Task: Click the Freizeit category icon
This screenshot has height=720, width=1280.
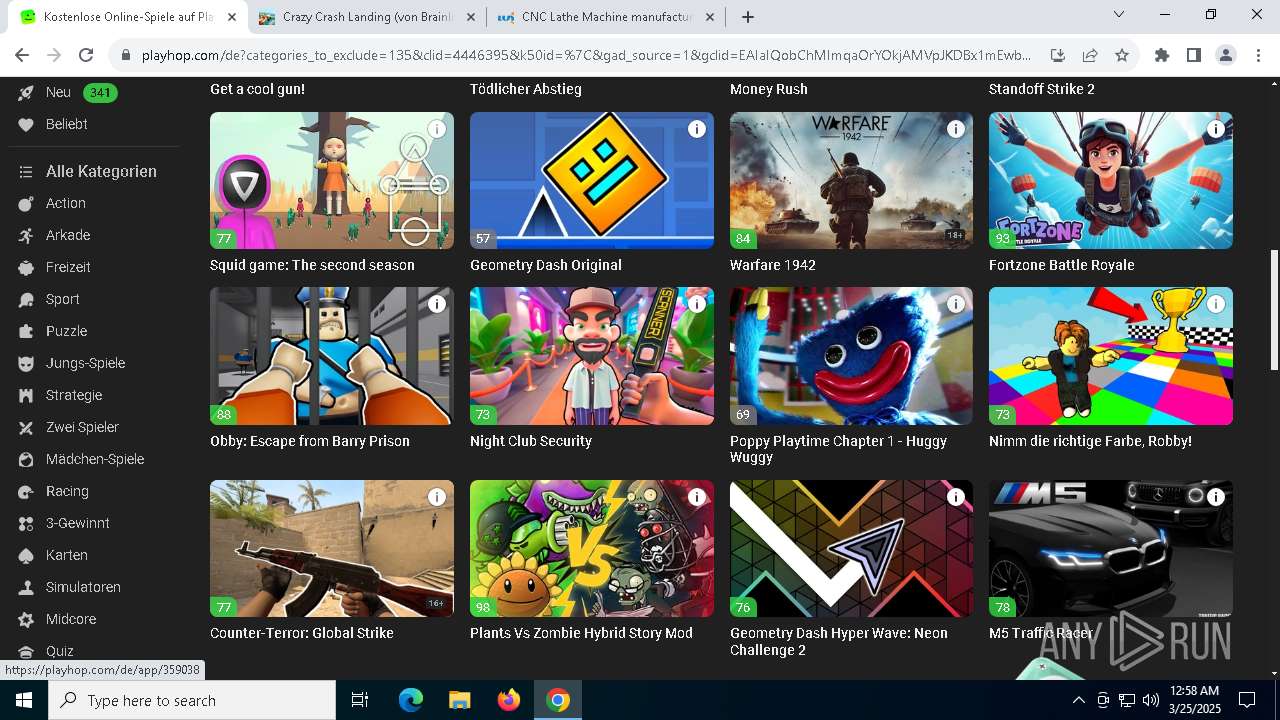Action: (x=26, y=267)
